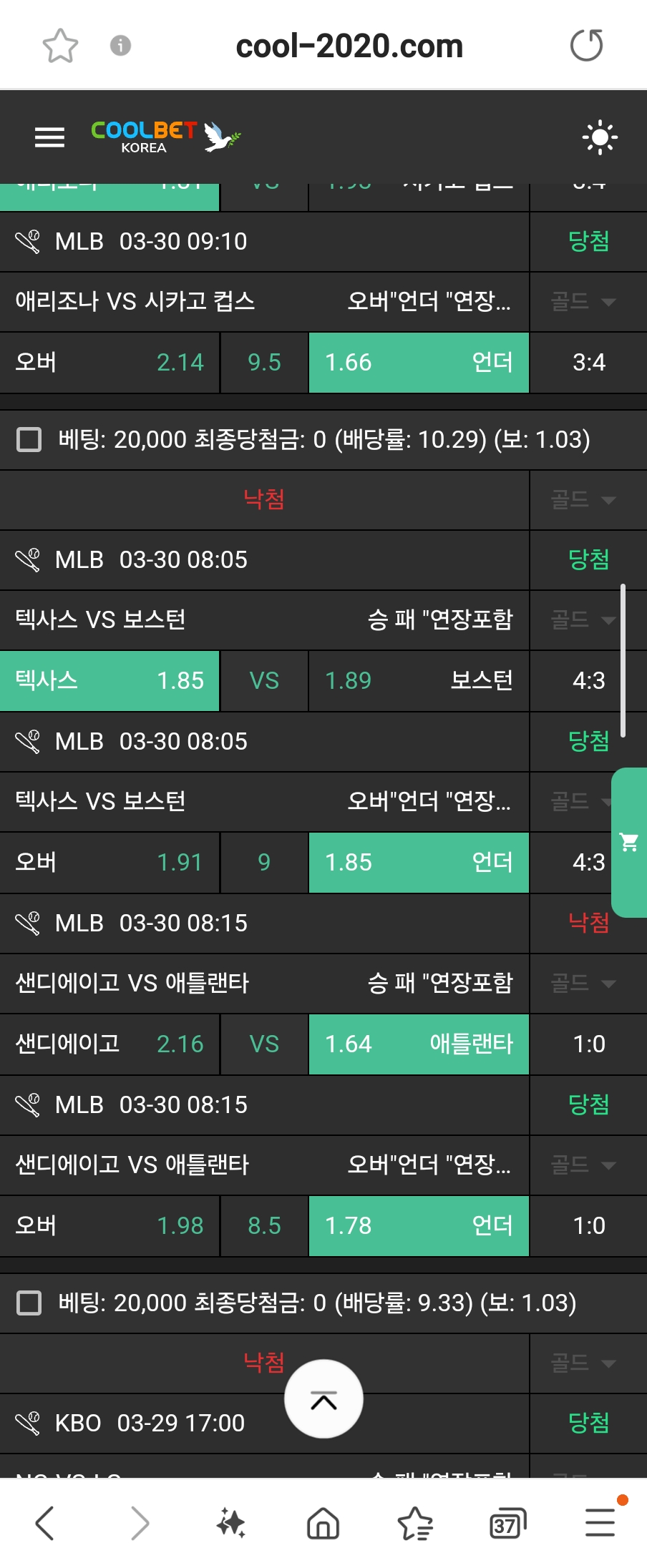The height and width of the screenshot is (1568, 647).
Task: Check the box for 배당률 10.29 bet slip
Action: 29,439
